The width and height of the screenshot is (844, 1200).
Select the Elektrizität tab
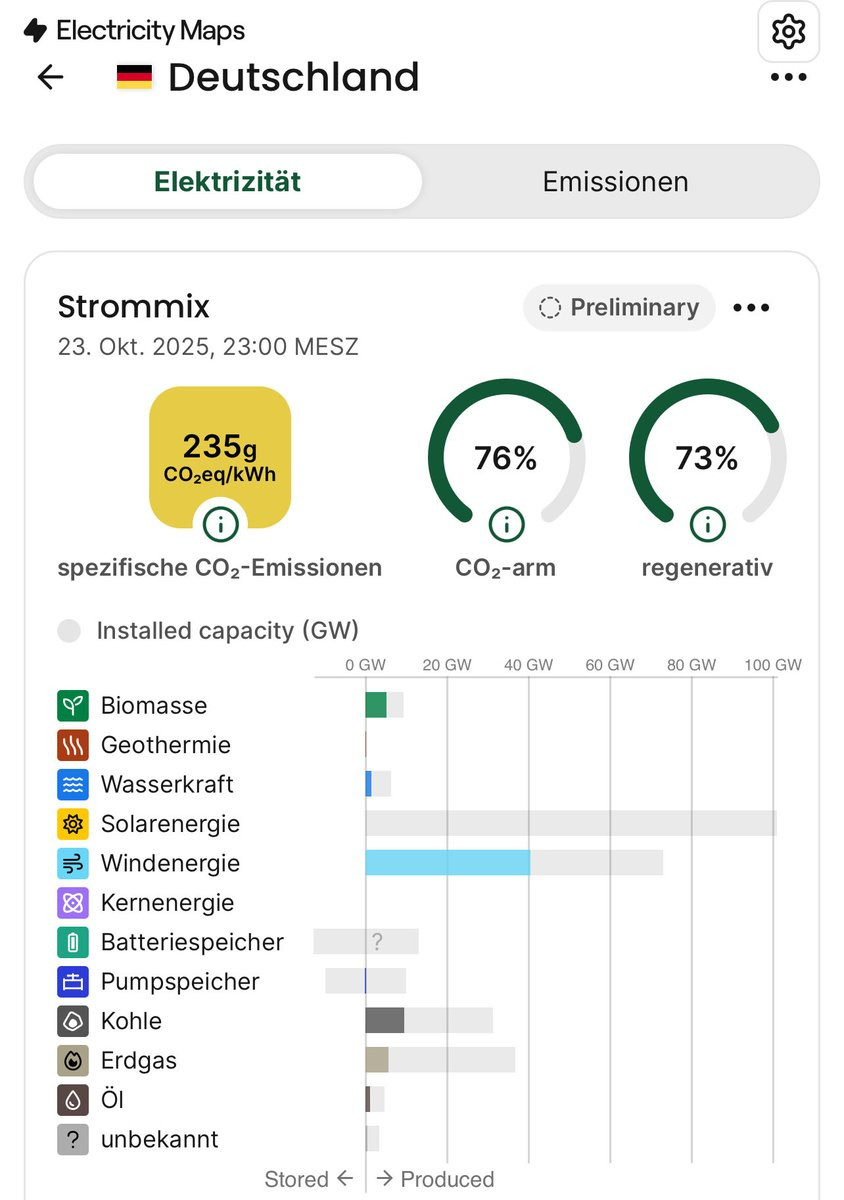coord(228,181)
